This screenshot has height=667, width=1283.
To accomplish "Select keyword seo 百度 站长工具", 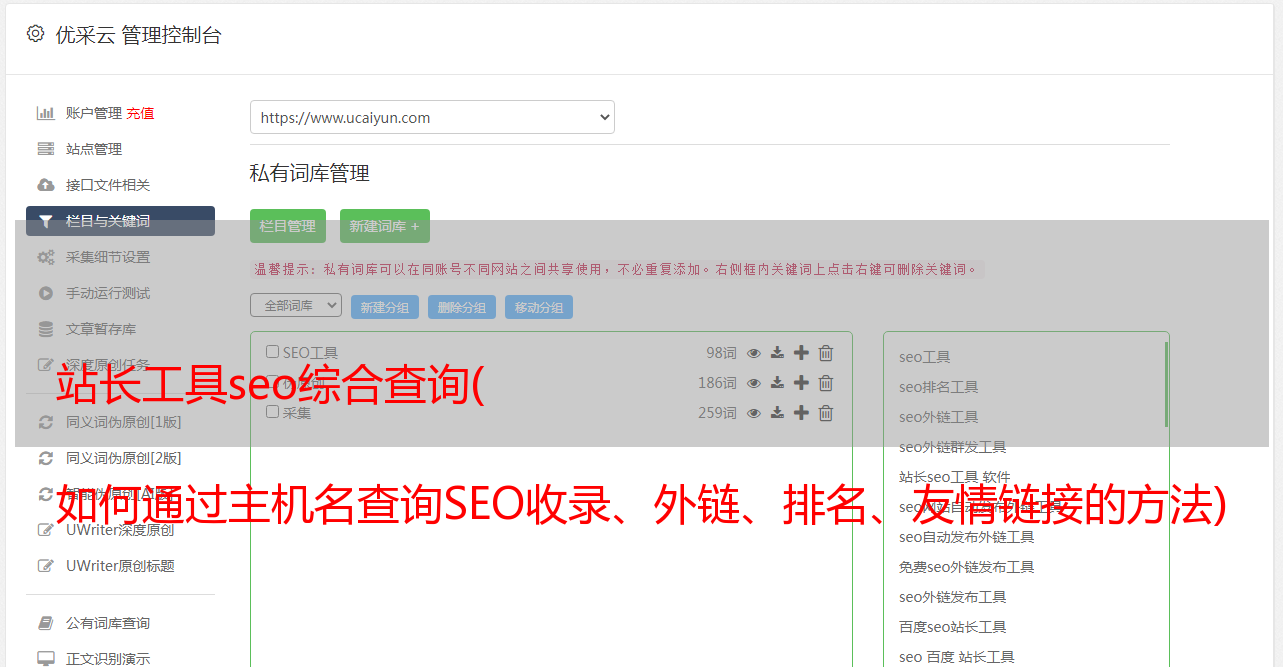I will coord(956,657).
